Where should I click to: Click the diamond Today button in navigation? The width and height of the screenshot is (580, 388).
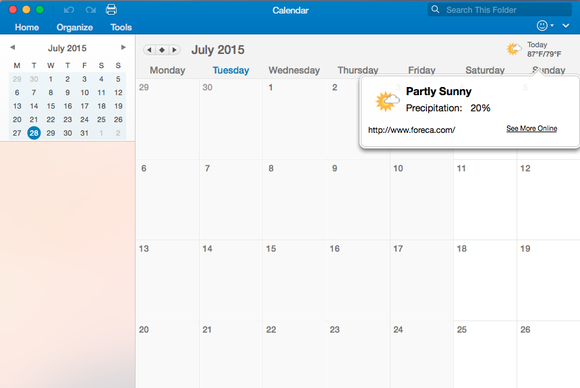point(162,50)
